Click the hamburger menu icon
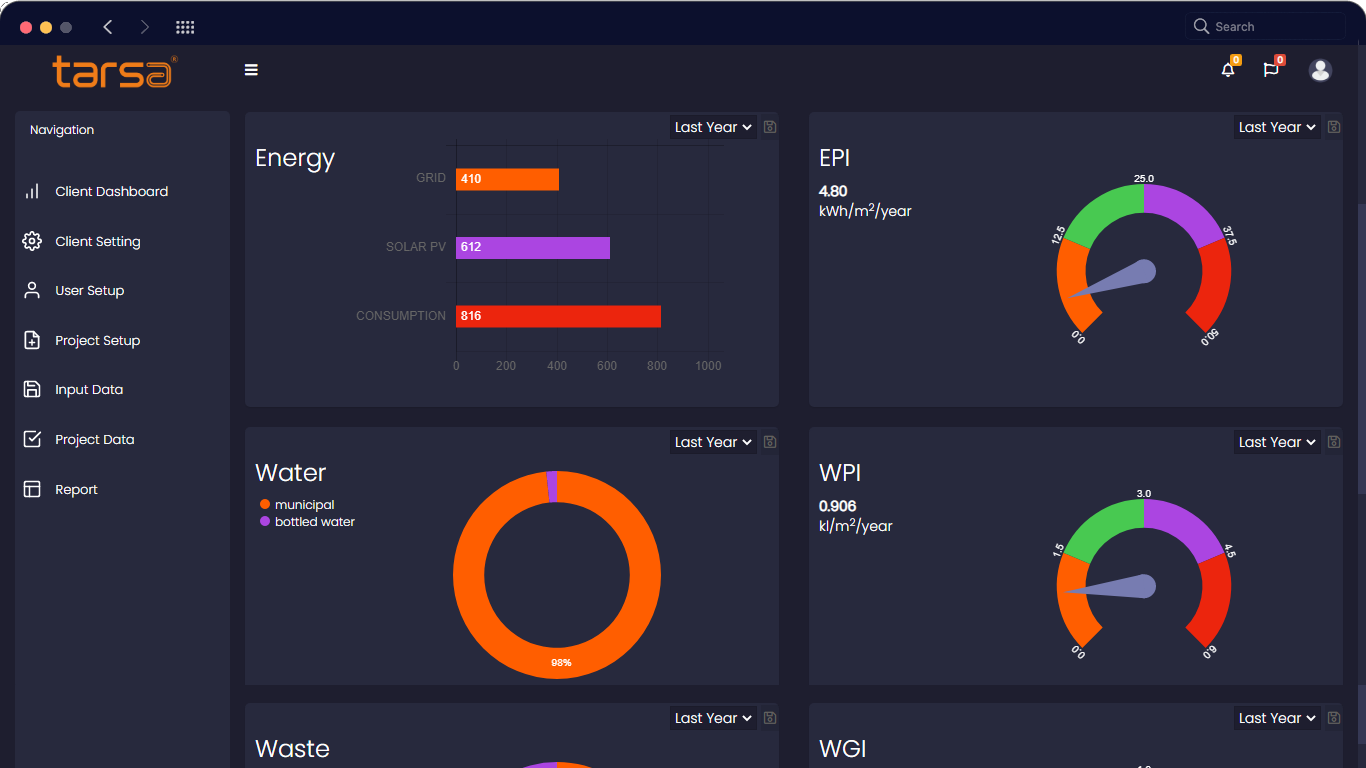 tap(251, 70)
